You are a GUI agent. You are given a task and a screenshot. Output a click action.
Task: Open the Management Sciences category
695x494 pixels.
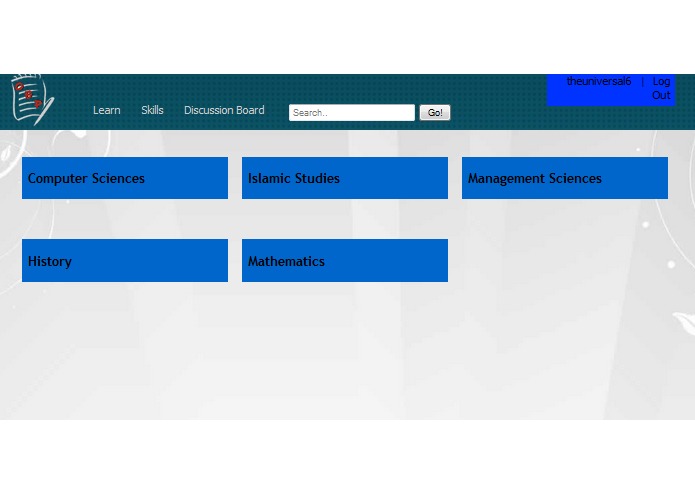(565, 178)
